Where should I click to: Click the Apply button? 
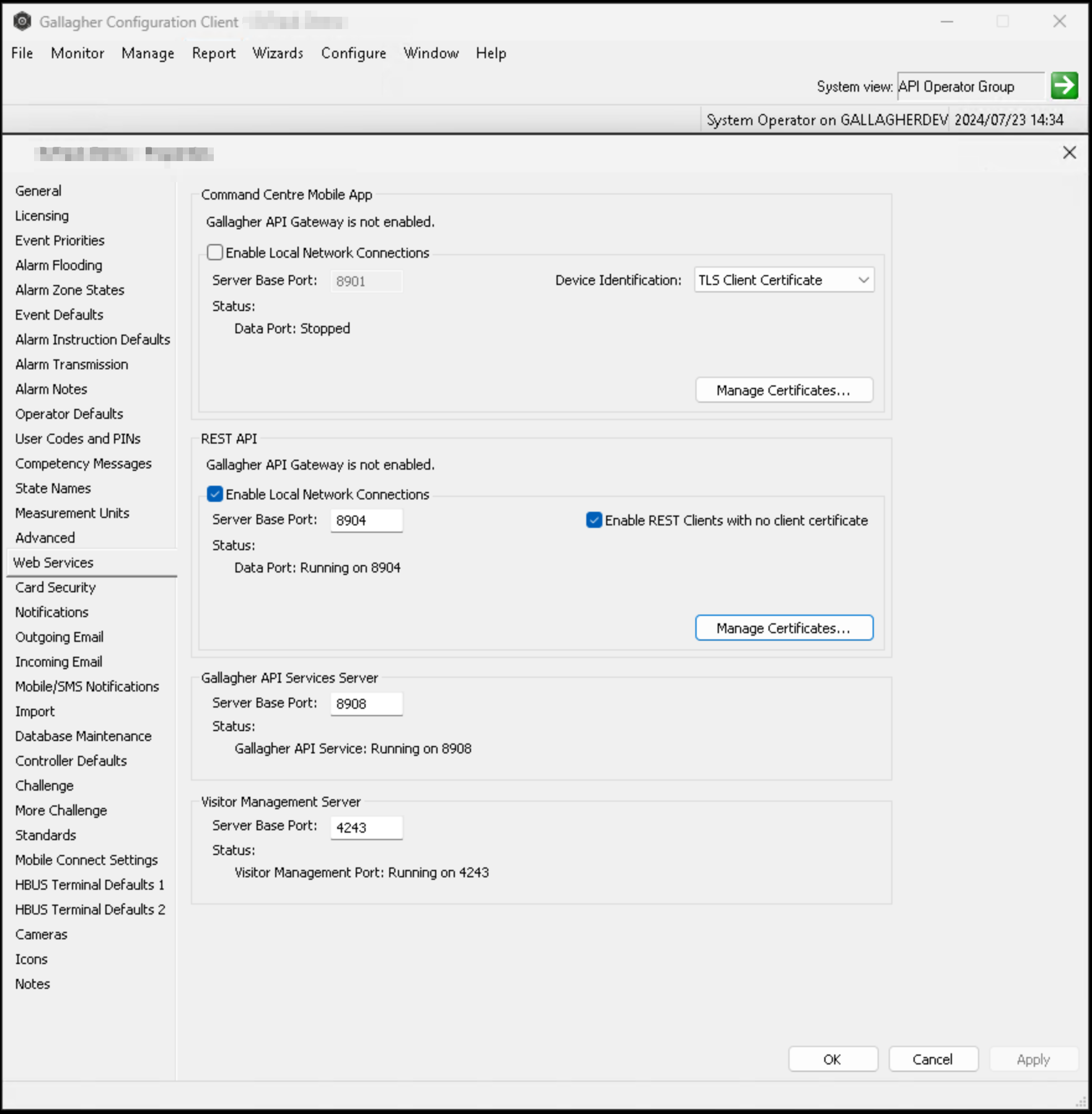[x=1033, y=1059]
